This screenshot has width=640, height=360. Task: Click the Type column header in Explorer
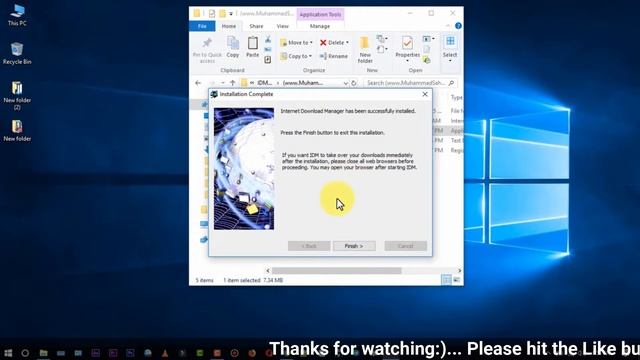[456, 98]
